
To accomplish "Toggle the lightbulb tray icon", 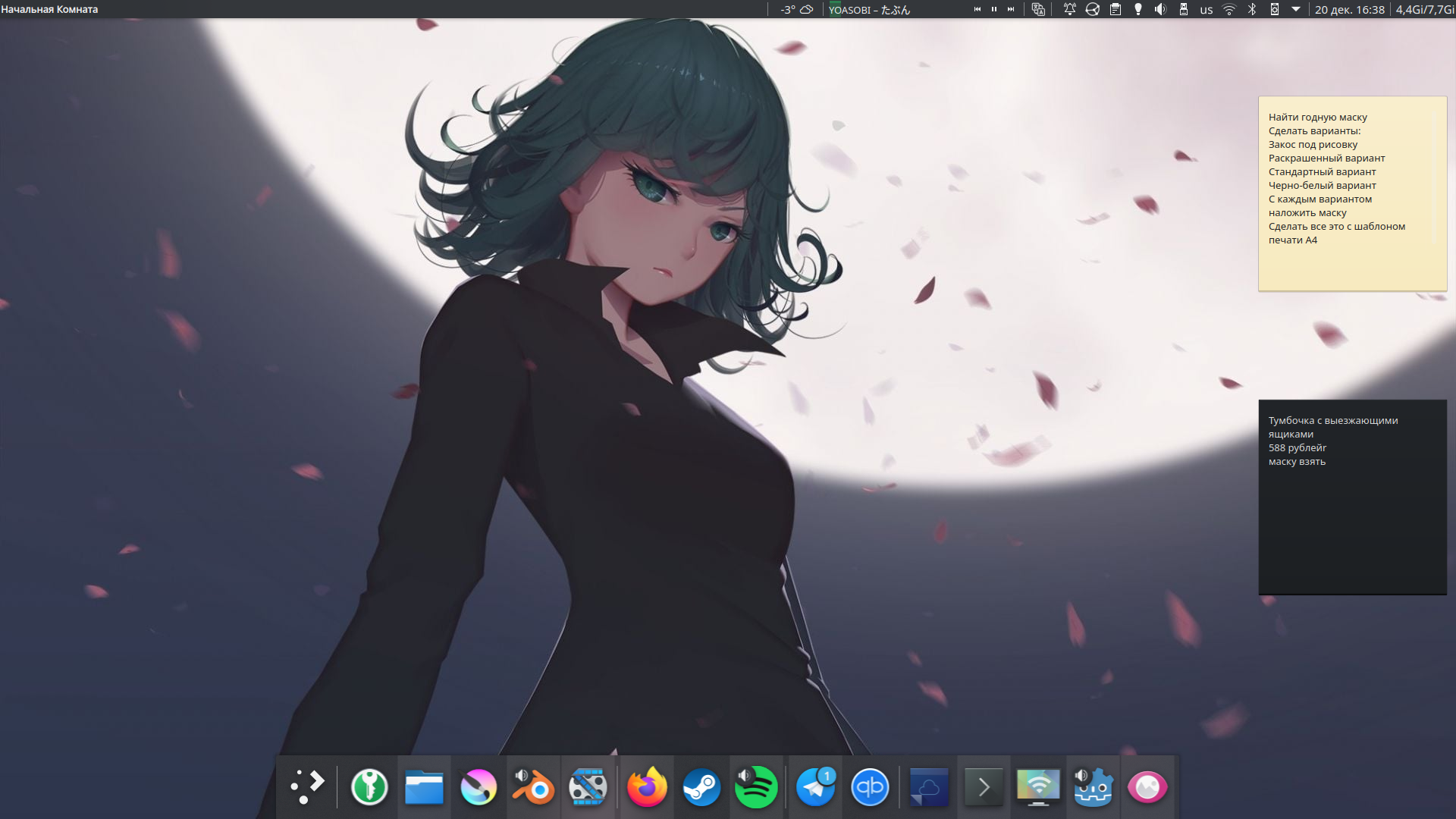I will [1137, 9].
